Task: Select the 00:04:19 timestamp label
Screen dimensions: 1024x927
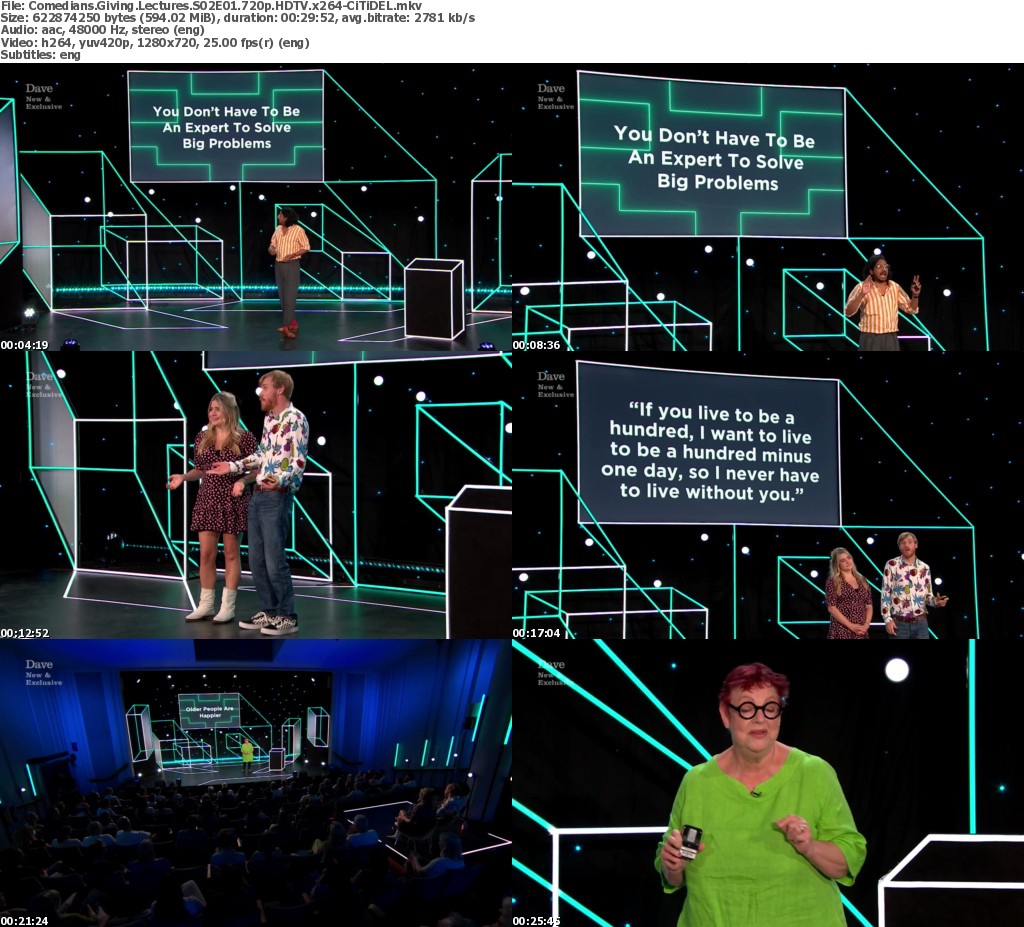Action: click(x=25, y=345)
